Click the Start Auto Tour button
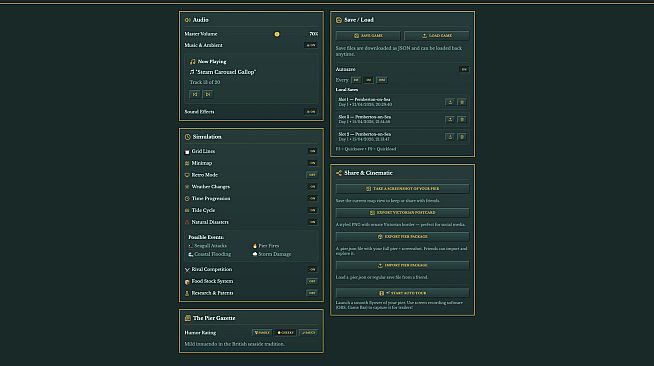 coord(402,293)
